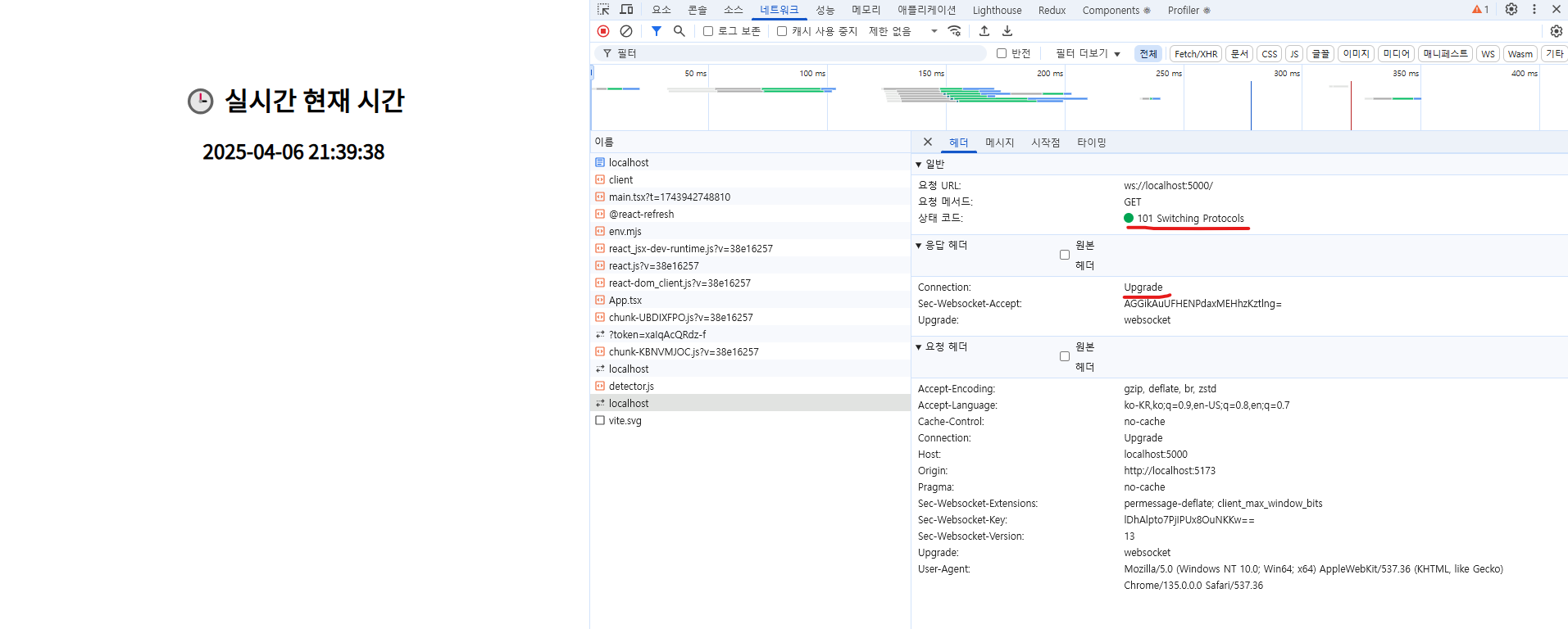Viewport: 1568px width, 629px height.
Task: Toggle 원본 헤더 checkbox under 응답 헤더
Action: click(1065, 255)
